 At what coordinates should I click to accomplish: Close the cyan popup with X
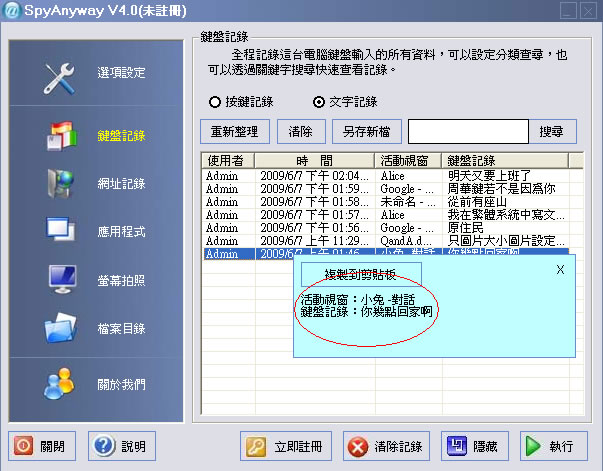click(x=560, y=269)
